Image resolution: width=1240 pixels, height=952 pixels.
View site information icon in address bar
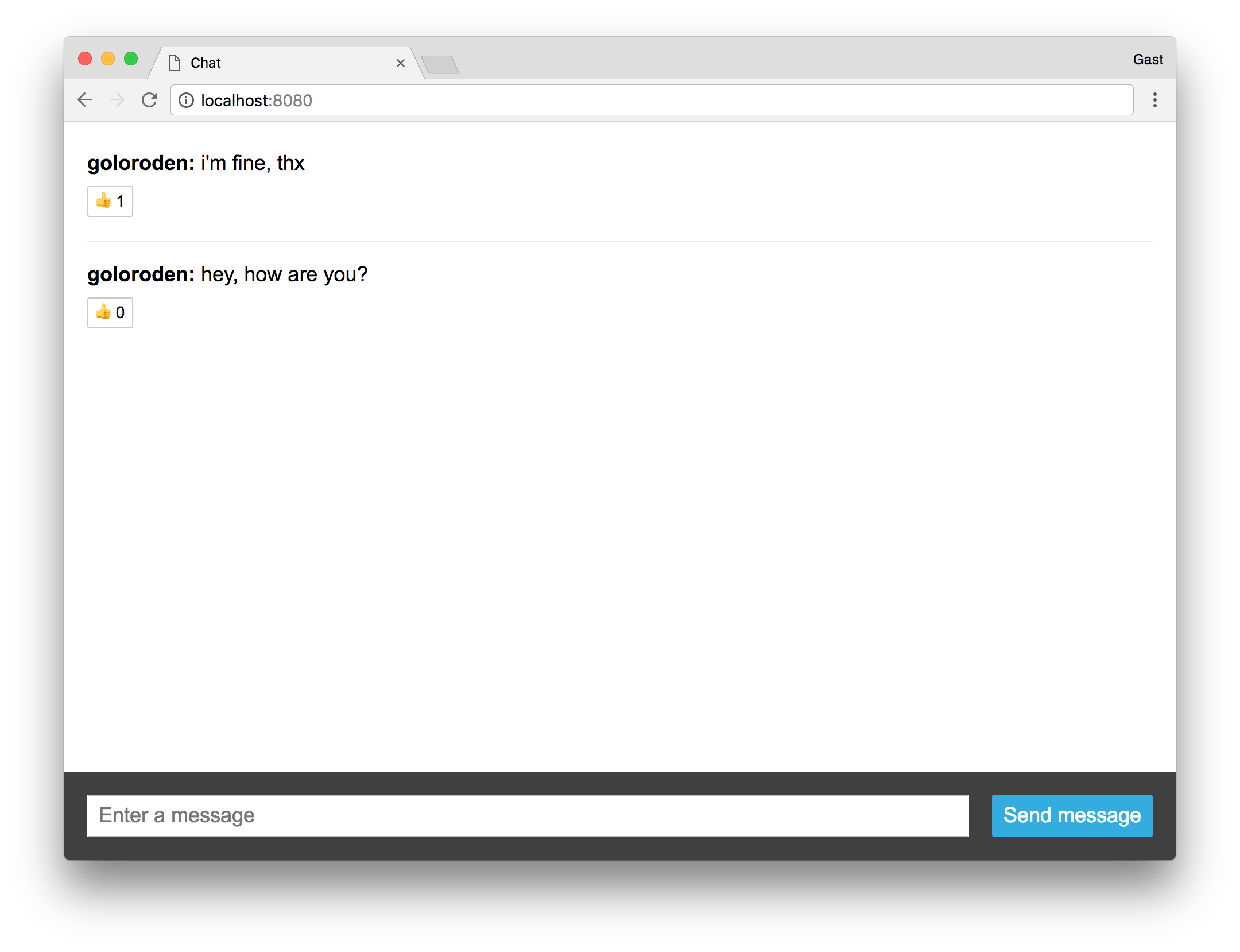pyautogui.click(x=186, y=100)
